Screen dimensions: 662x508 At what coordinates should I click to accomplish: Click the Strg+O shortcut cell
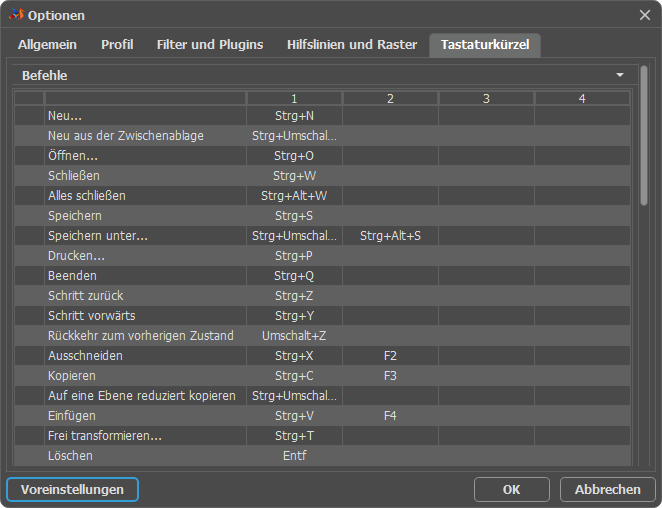pos(294,156)
